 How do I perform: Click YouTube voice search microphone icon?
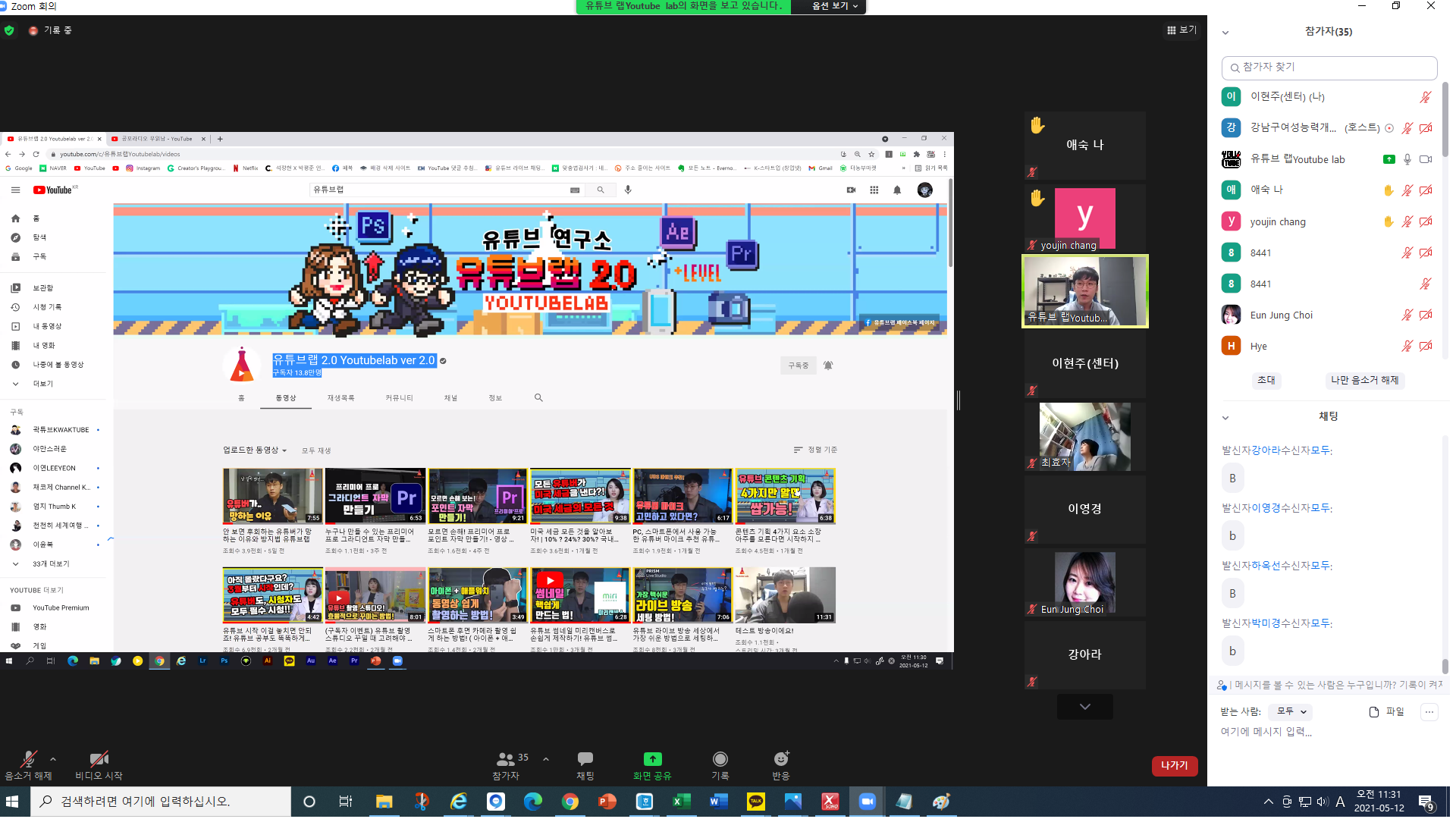tap(628, 190)
